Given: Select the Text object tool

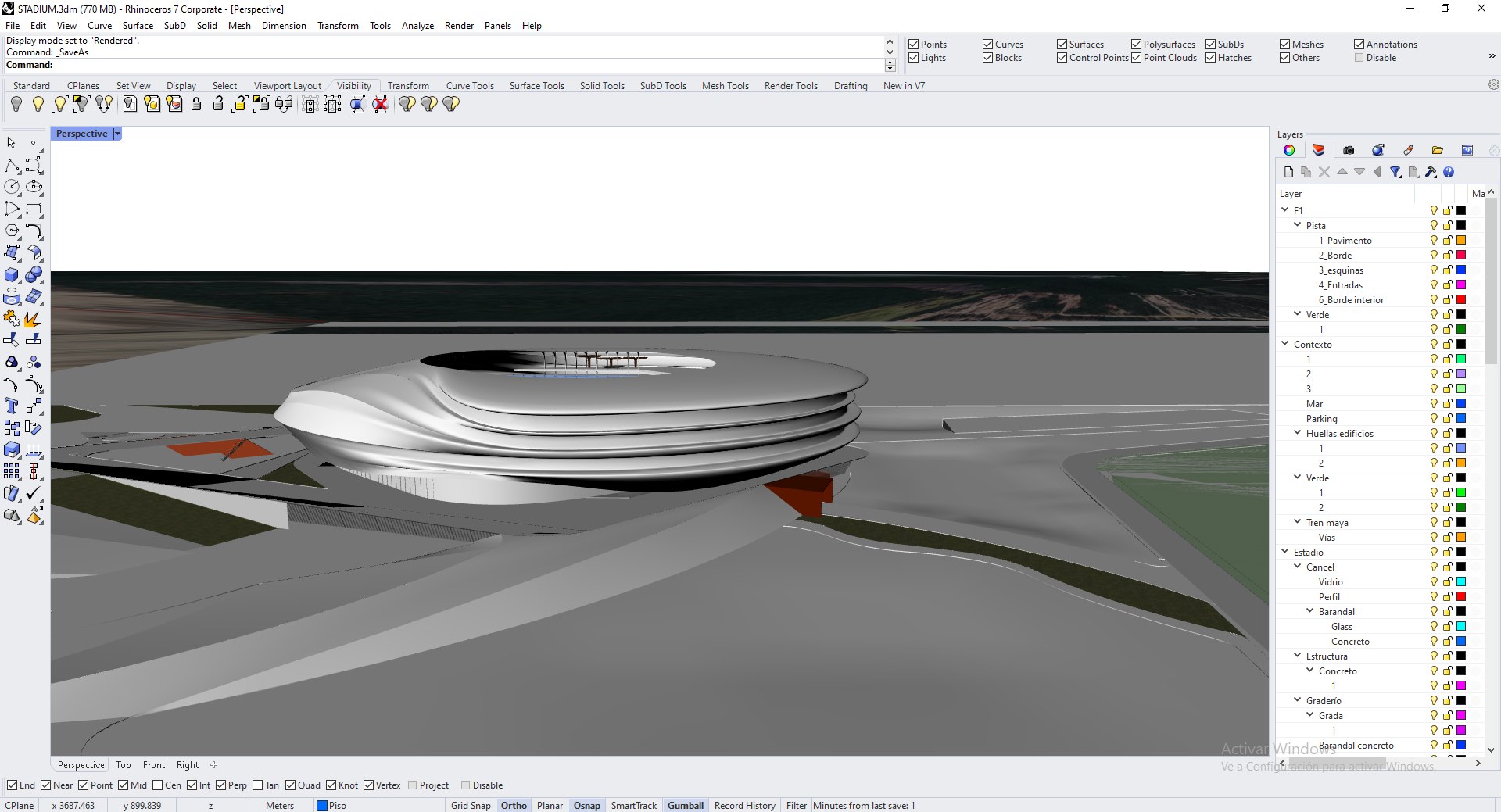Looking at the screenshot, I should tap(12, 406).
